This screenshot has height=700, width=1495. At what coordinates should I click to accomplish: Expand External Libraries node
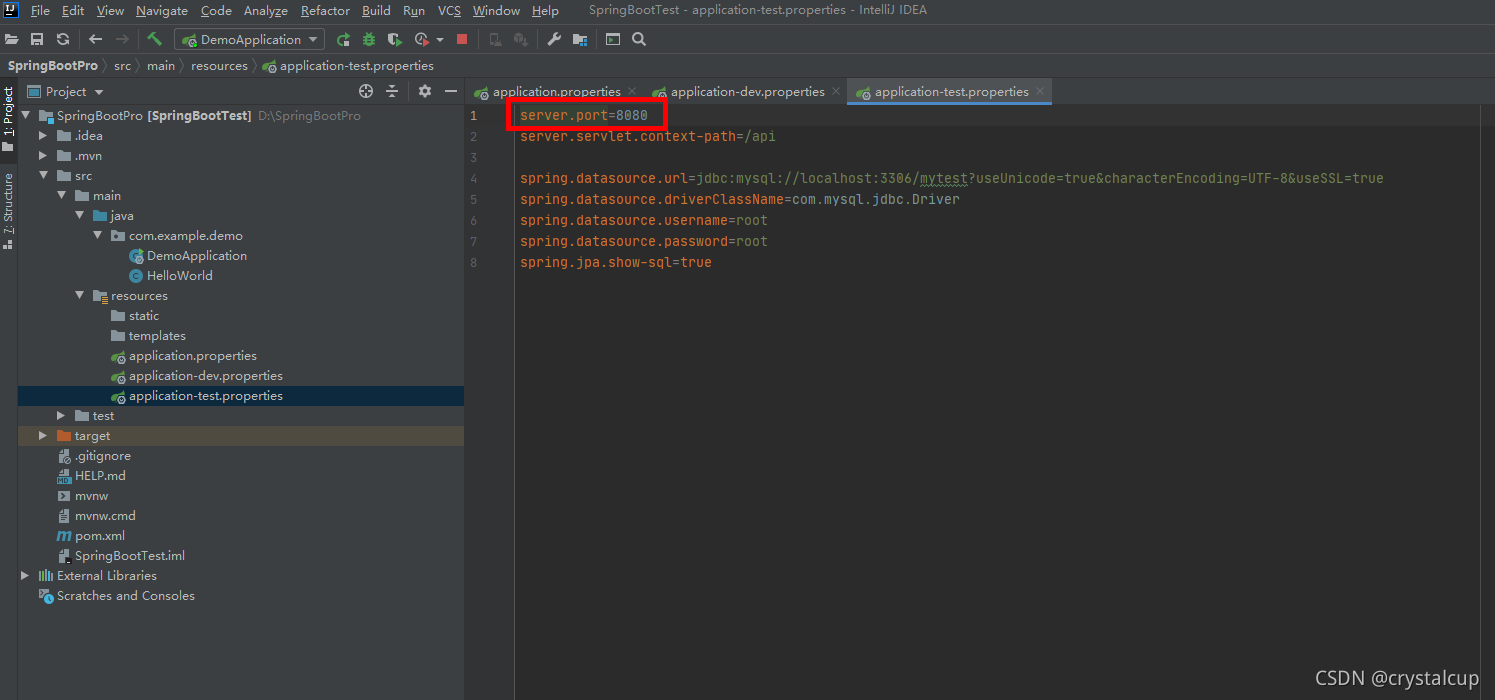pyautogui.click(x=25, y=575)
